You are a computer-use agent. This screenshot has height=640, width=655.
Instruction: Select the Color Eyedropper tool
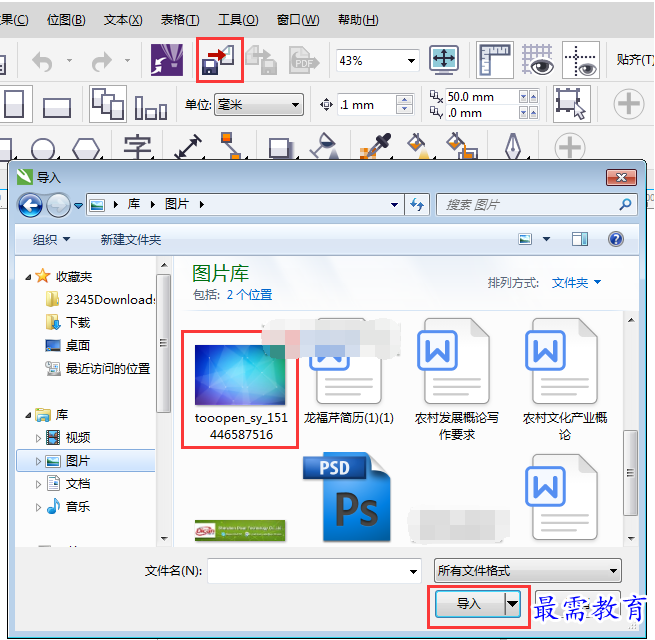pos(376,146)
